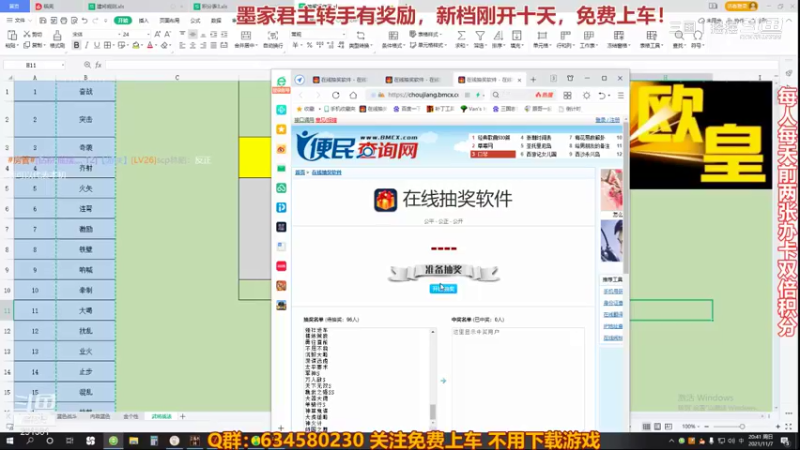800x450 pixels.
Task: Select cell B11 in spreadsheet
Action: 86,310
